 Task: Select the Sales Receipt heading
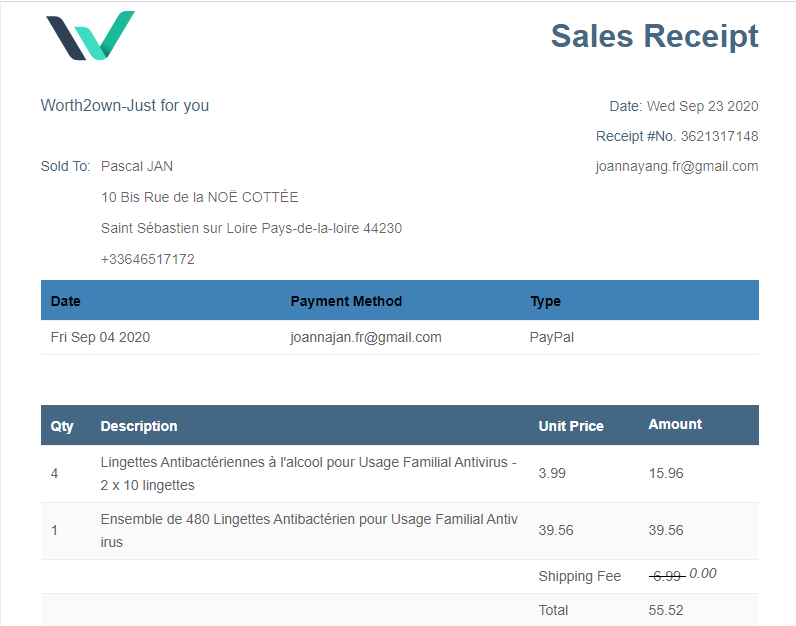click(x=654, y=36)
